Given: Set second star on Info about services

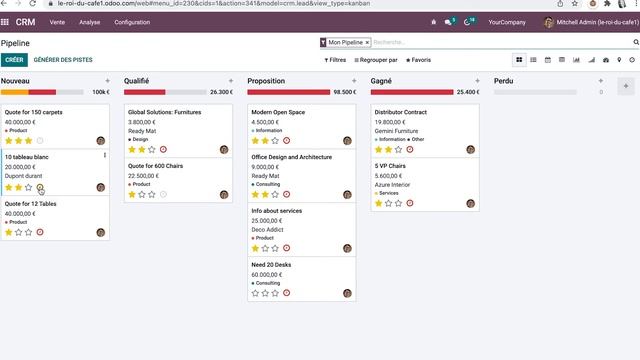Looking at the screenshot, I should click(265, 248).
